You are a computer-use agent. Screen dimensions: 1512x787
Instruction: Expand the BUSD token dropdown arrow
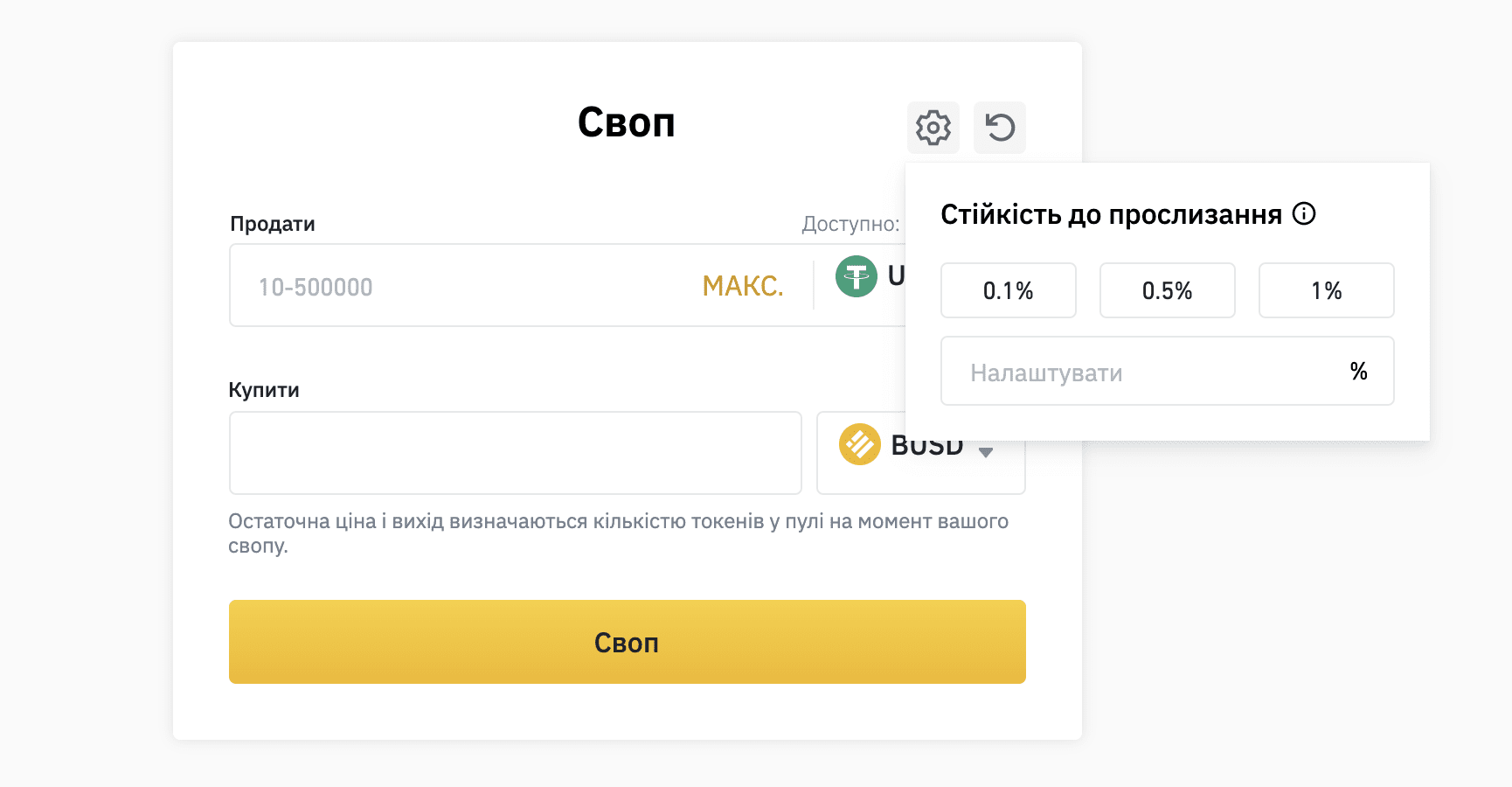click(986, 452)
